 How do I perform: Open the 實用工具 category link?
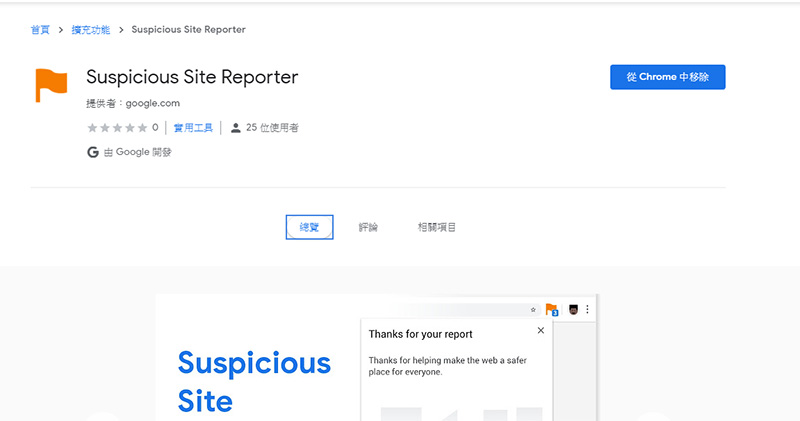coord(192,128)
